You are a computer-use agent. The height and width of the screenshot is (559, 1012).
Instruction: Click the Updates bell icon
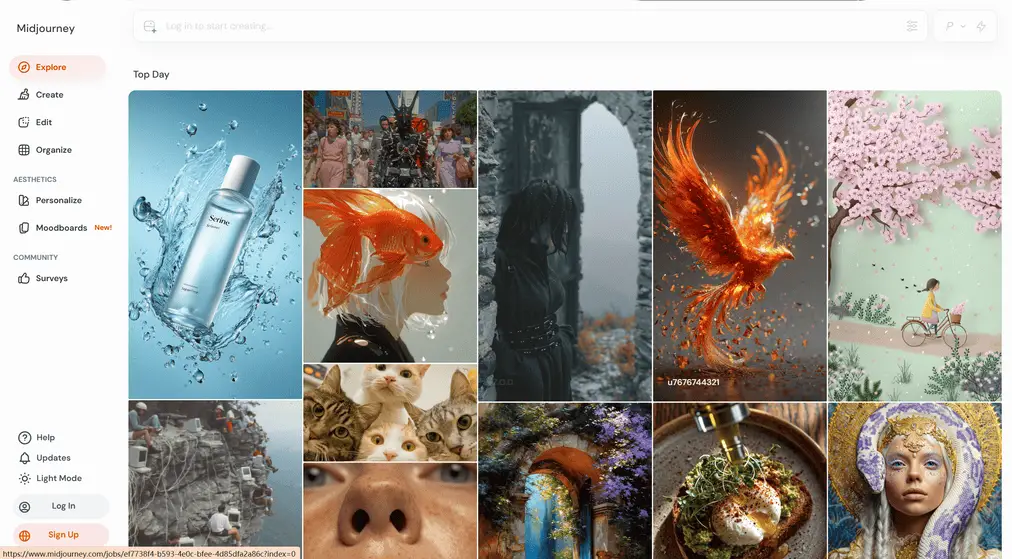coord(24,458)
